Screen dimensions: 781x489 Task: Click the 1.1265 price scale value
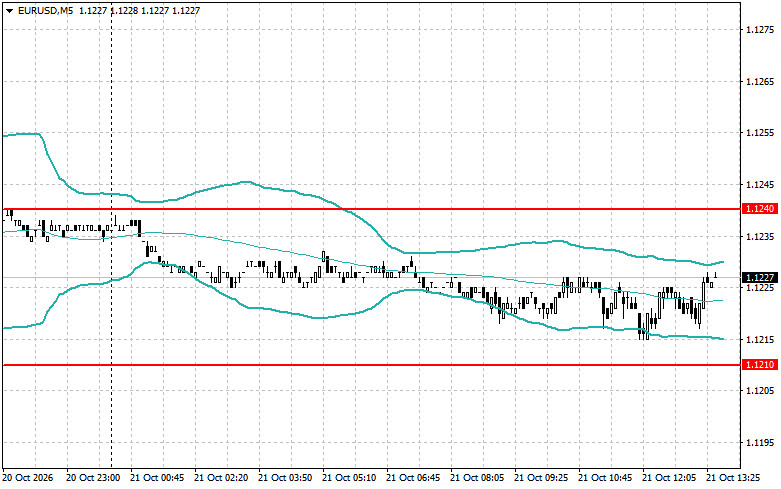point(760,82)
